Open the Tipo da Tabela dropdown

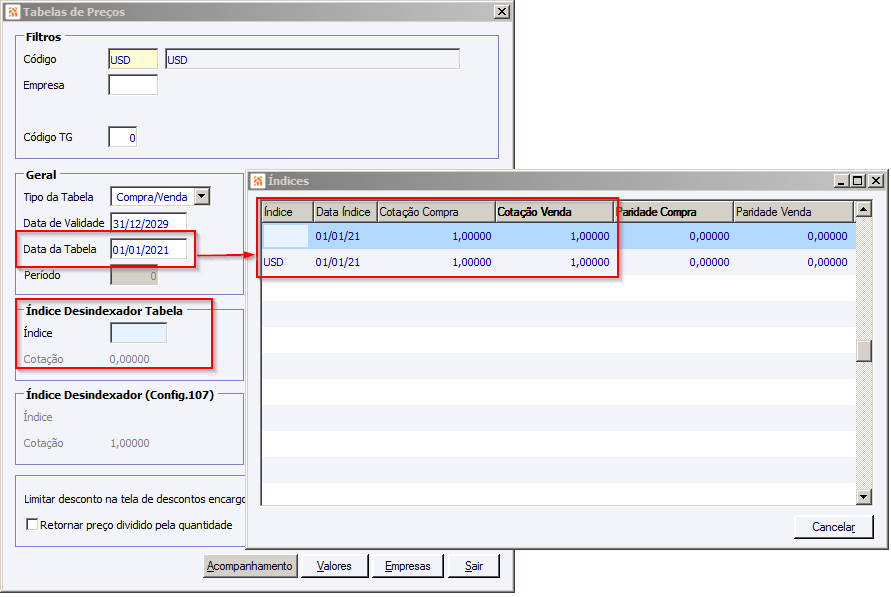[202, 197]
